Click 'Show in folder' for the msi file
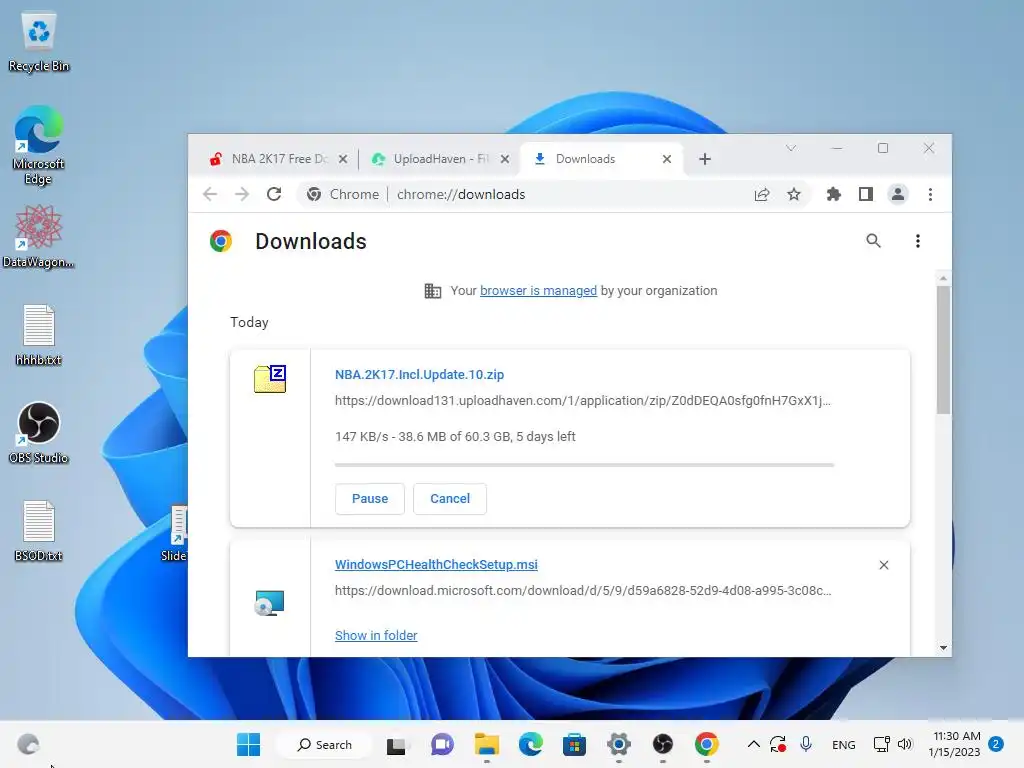 coord(376,635)
